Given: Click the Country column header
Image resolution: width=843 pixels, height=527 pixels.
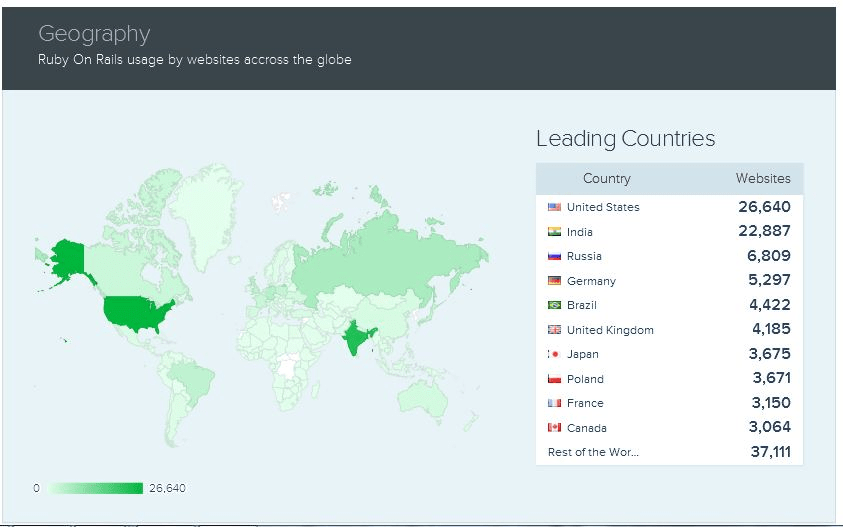Looking at the screenshot, I should click(x=606, y=178).
